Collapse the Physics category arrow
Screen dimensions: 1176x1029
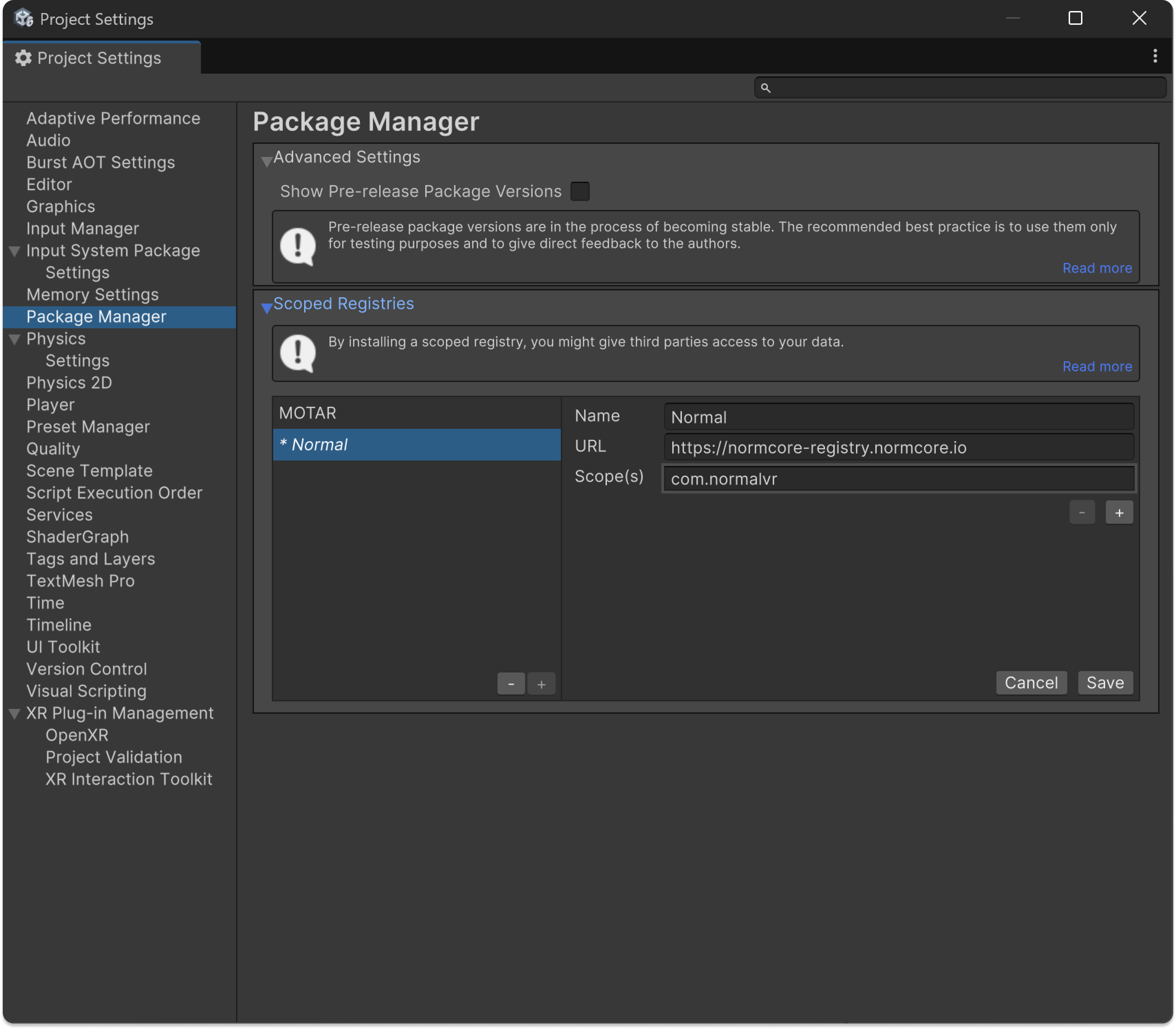[x=15, y=339]
